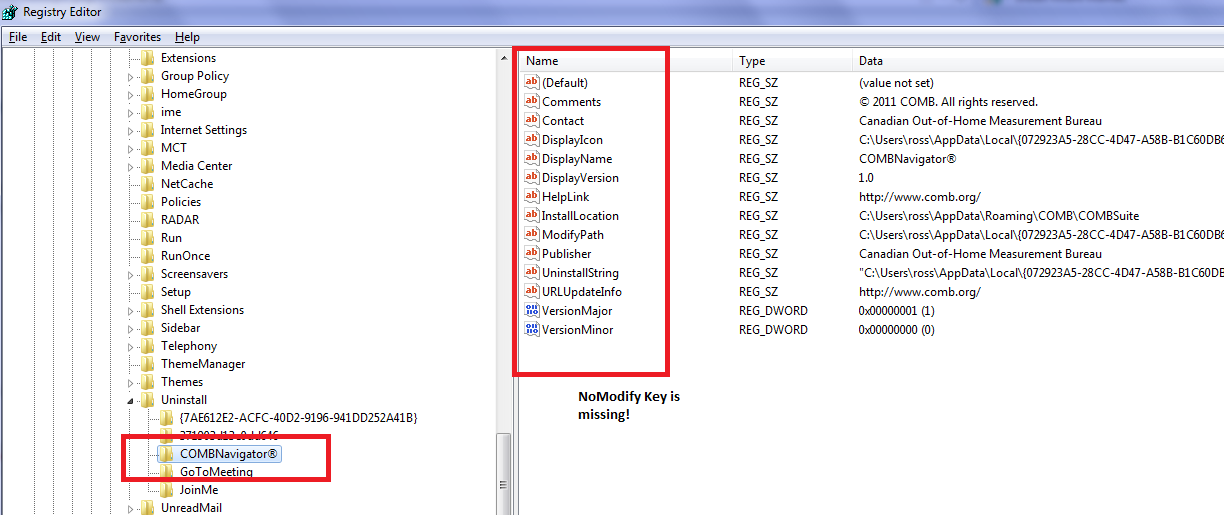Viewport: 1224px width, 515px height.
Task: Click the ime folder icon
Action: (148, 112)
